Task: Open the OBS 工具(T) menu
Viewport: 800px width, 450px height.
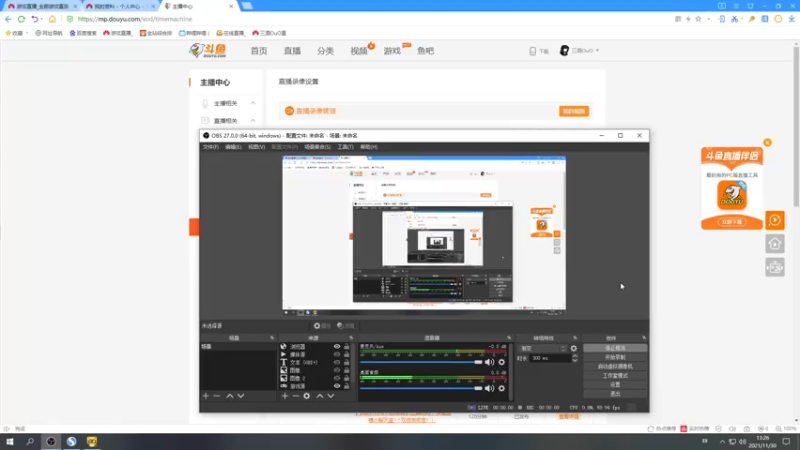Action: (x=345, y=147)
